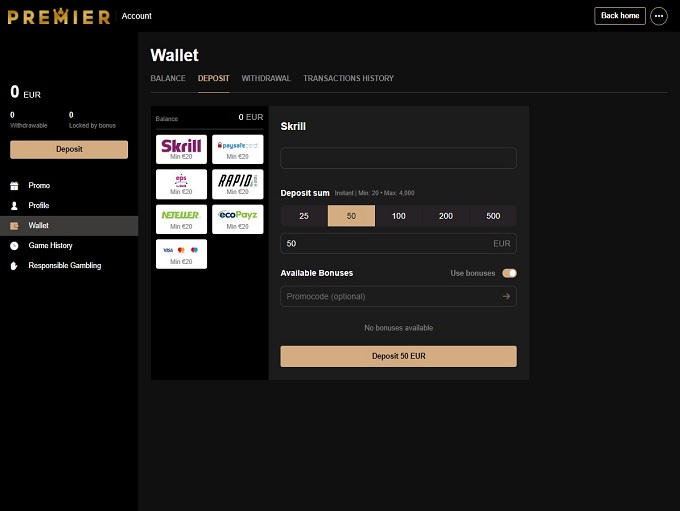Select the 100 deposit amount
This screenshot has height=511, width=680.
coord(398,216)
